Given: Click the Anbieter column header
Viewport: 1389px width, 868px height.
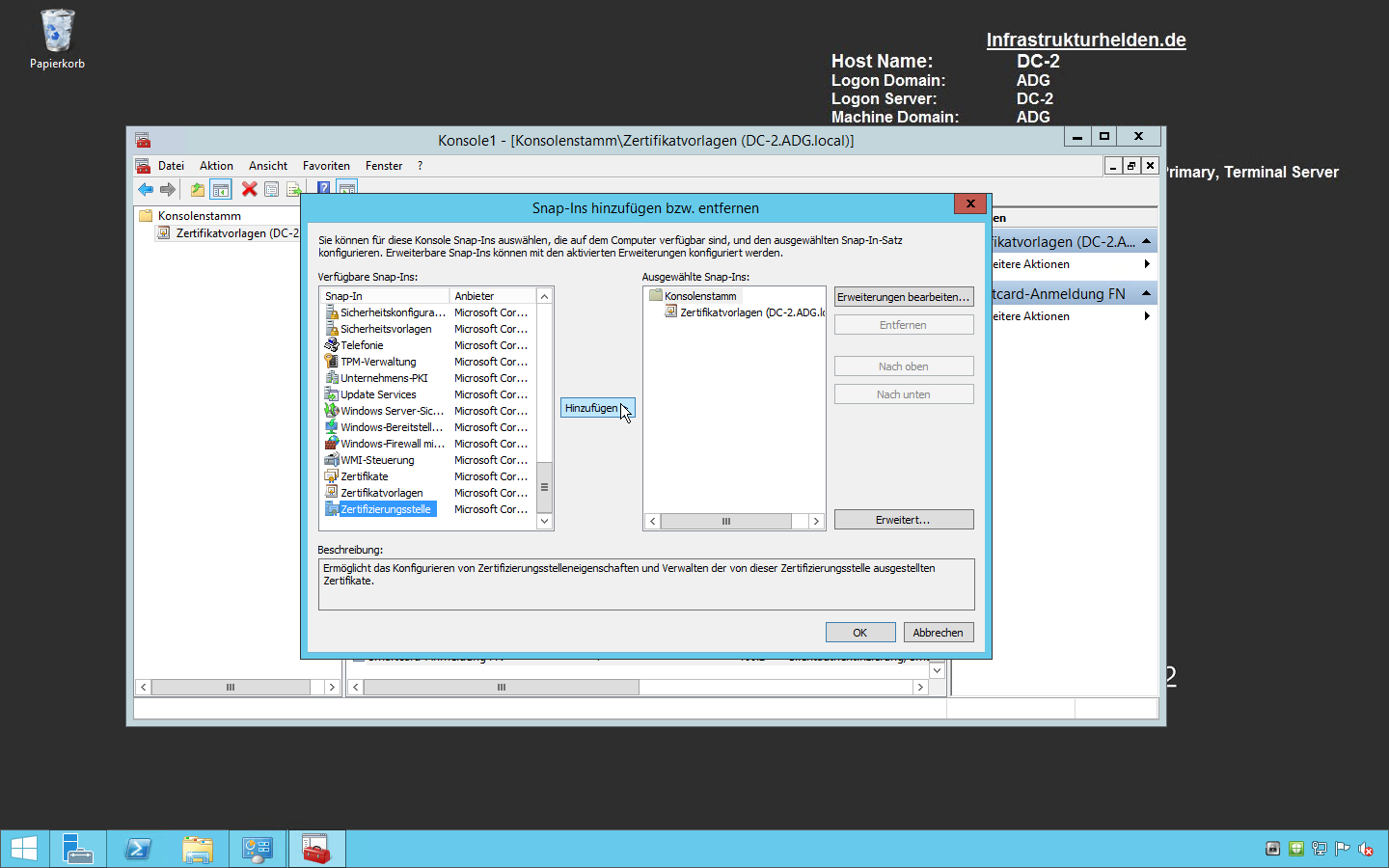Looking at the screenshot, I should (x=493, y=296).
